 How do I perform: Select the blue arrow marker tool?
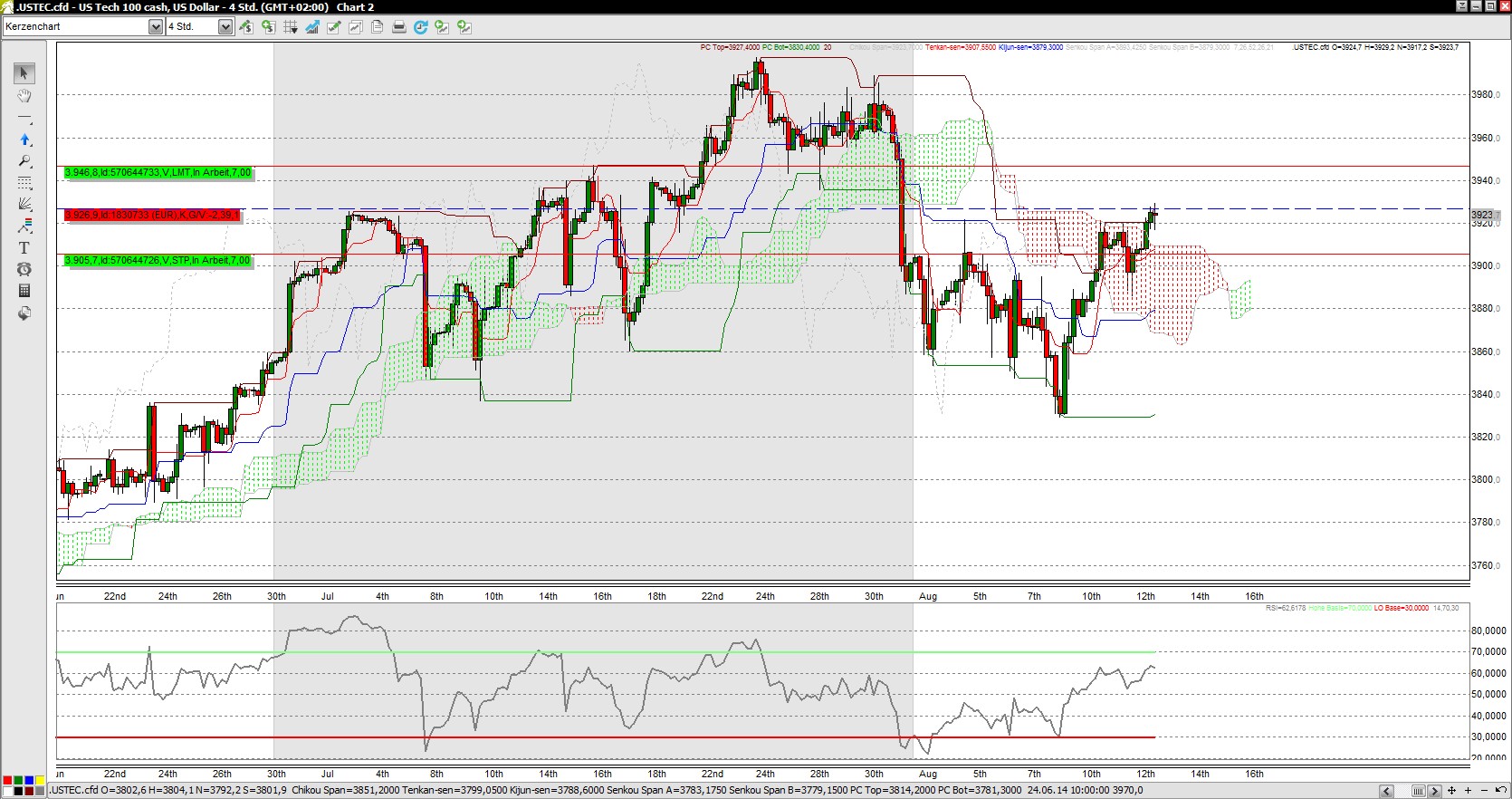[24, 140]
